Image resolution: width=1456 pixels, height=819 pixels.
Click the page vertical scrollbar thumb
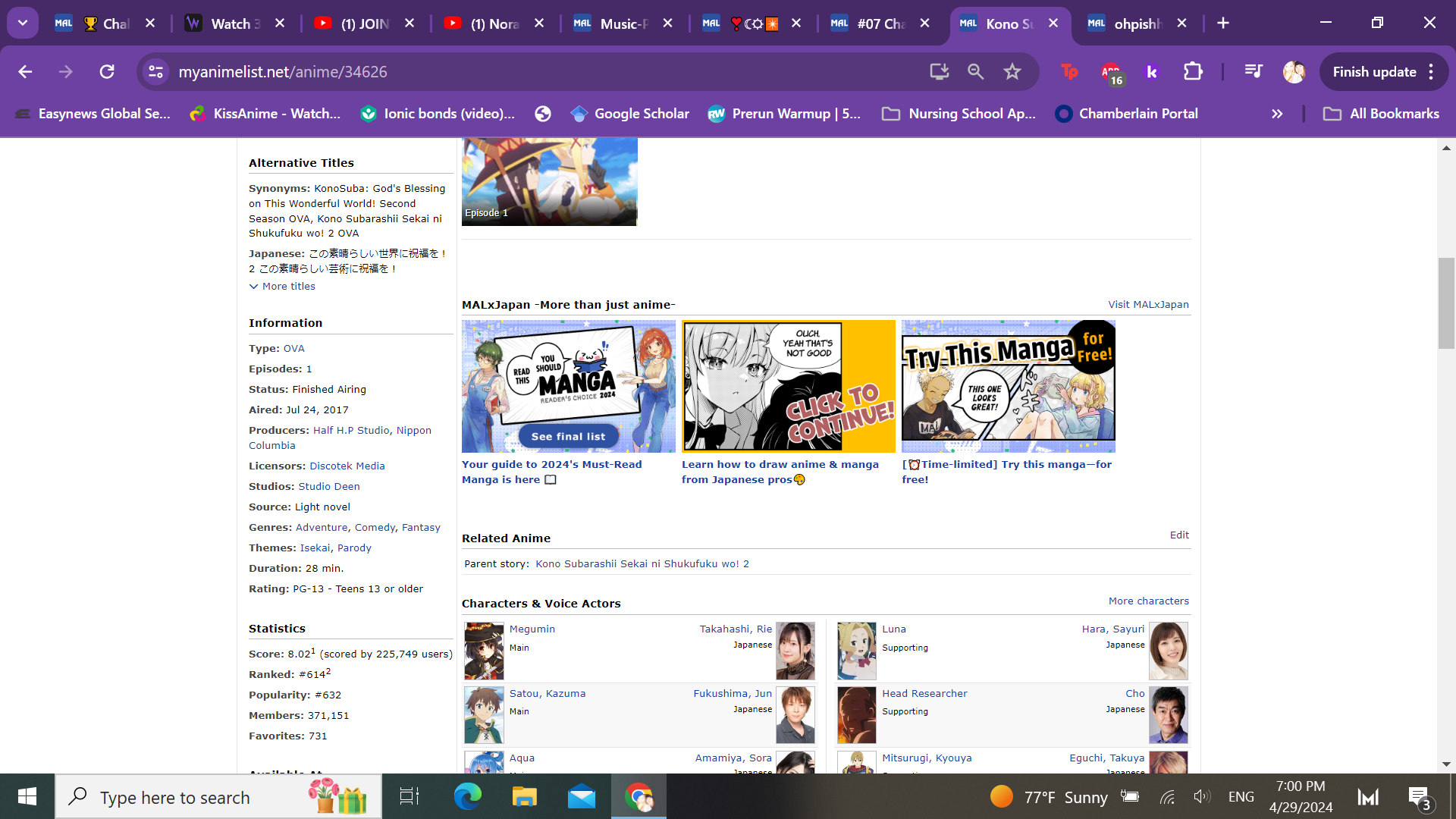1446,303
